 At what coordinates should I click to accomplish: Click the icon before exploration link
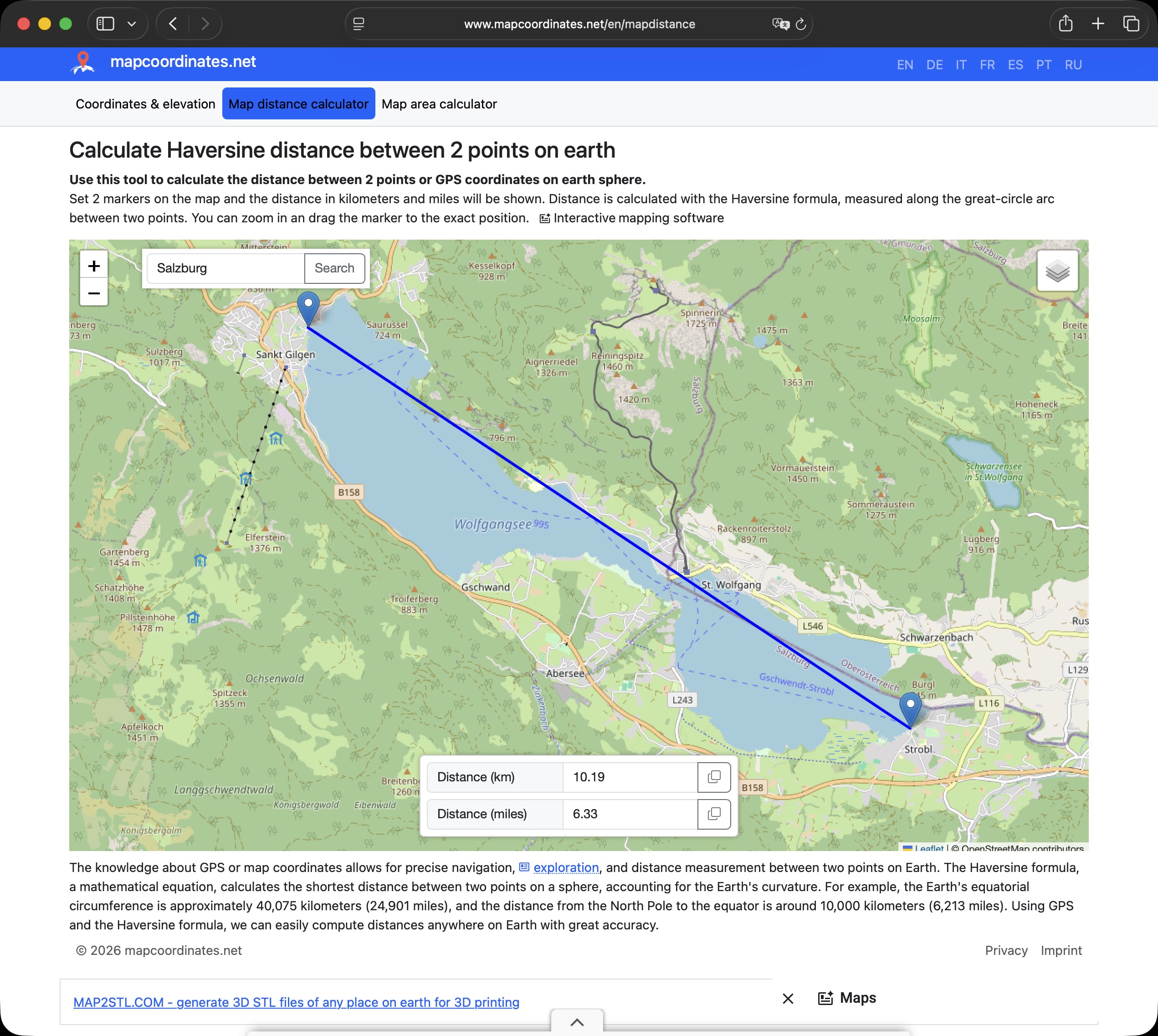tap(524, 867)
